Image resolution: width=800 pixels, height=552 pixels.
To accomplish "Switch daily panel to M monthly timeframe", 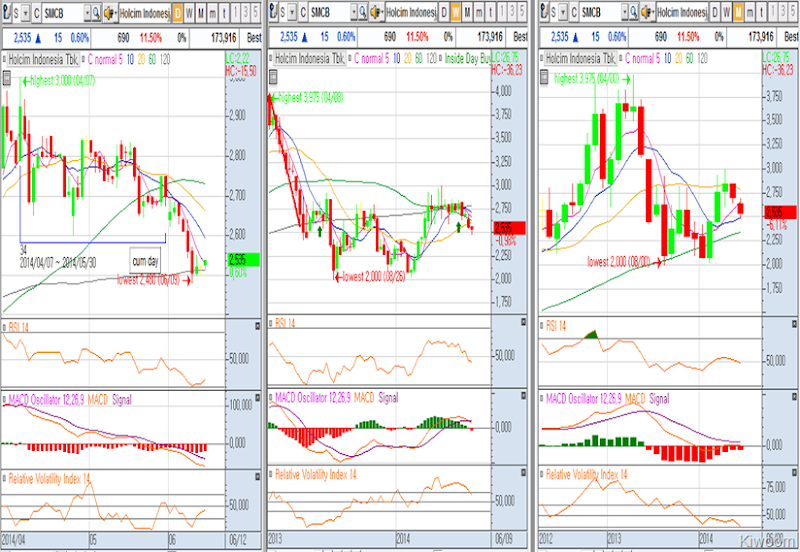I will click(201, 13).
